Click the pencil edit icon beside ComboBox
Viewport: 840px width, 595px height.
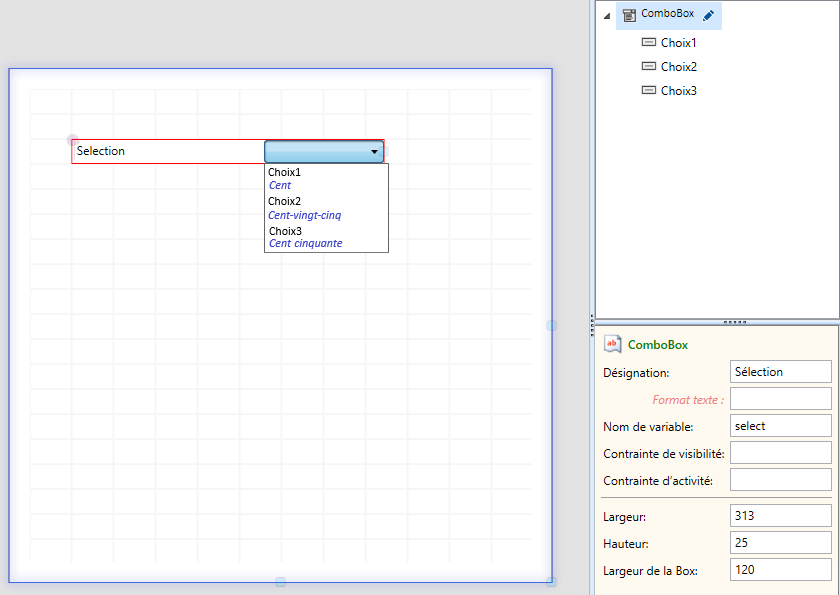[709, 15]
